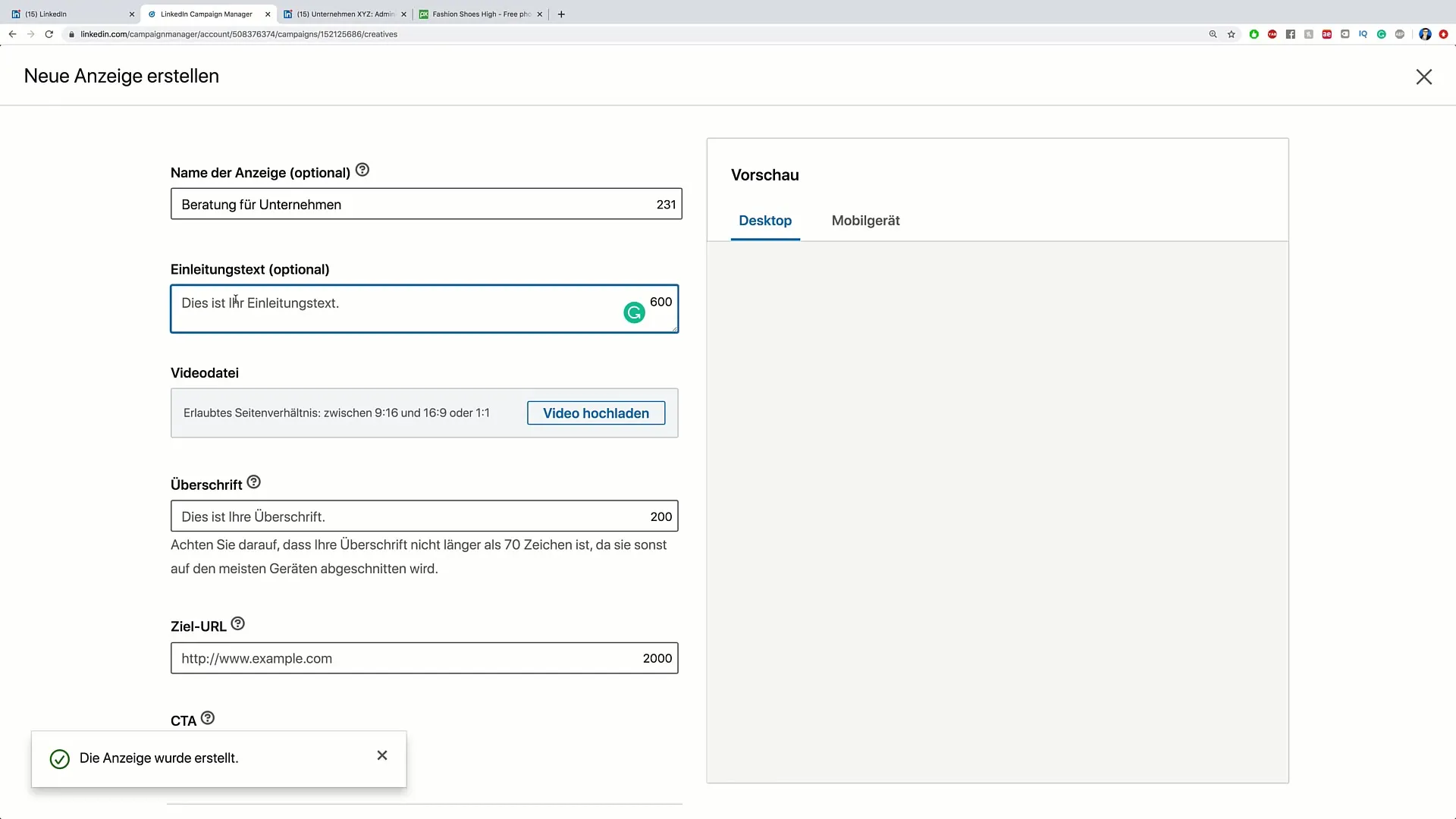
Task: Focus the Name der Anzeige input field
Action: (426, 204)
